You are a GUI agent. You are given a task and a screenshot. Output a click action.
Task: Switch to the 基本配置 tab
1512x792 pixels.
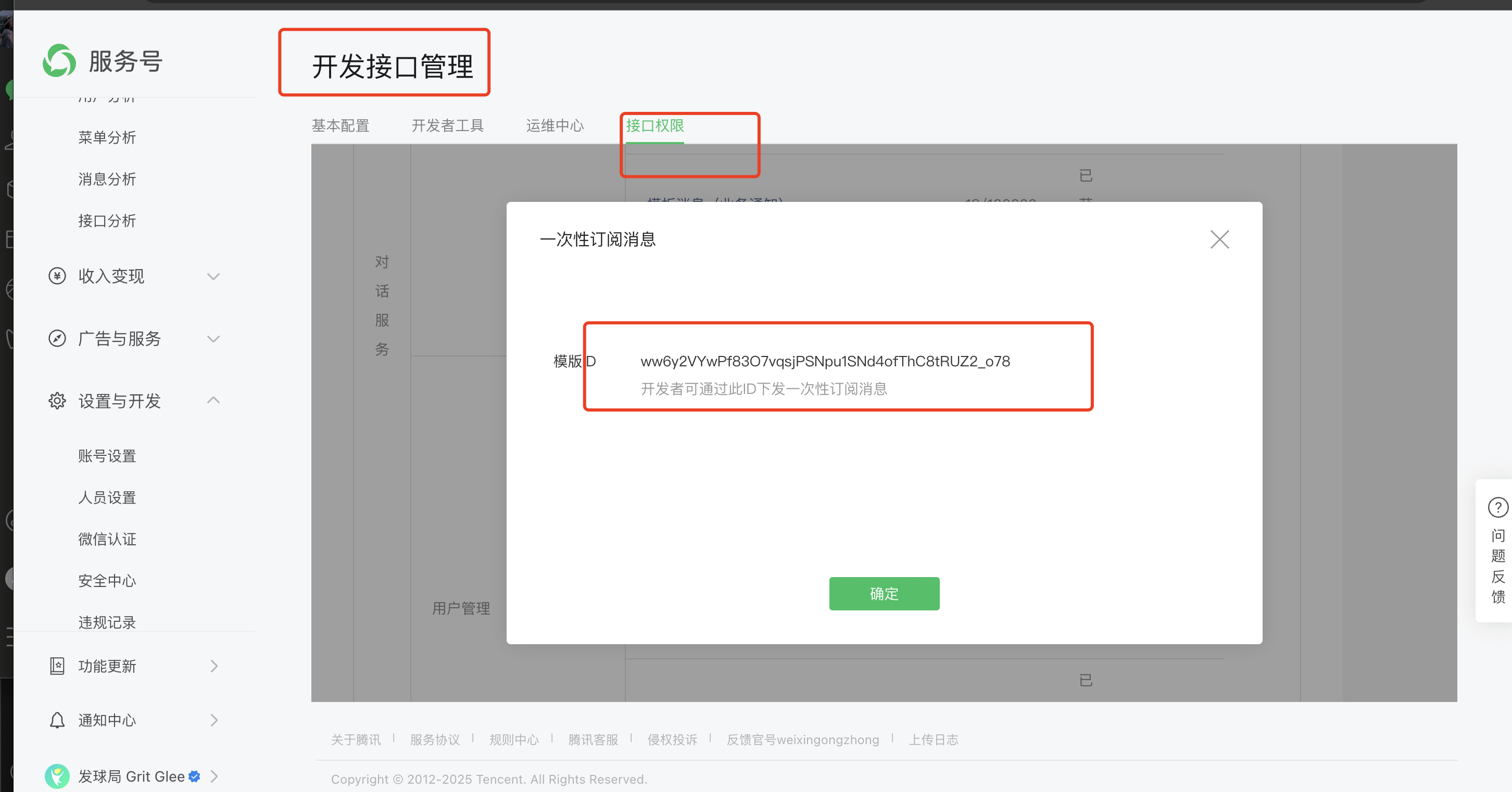point(341,125)
